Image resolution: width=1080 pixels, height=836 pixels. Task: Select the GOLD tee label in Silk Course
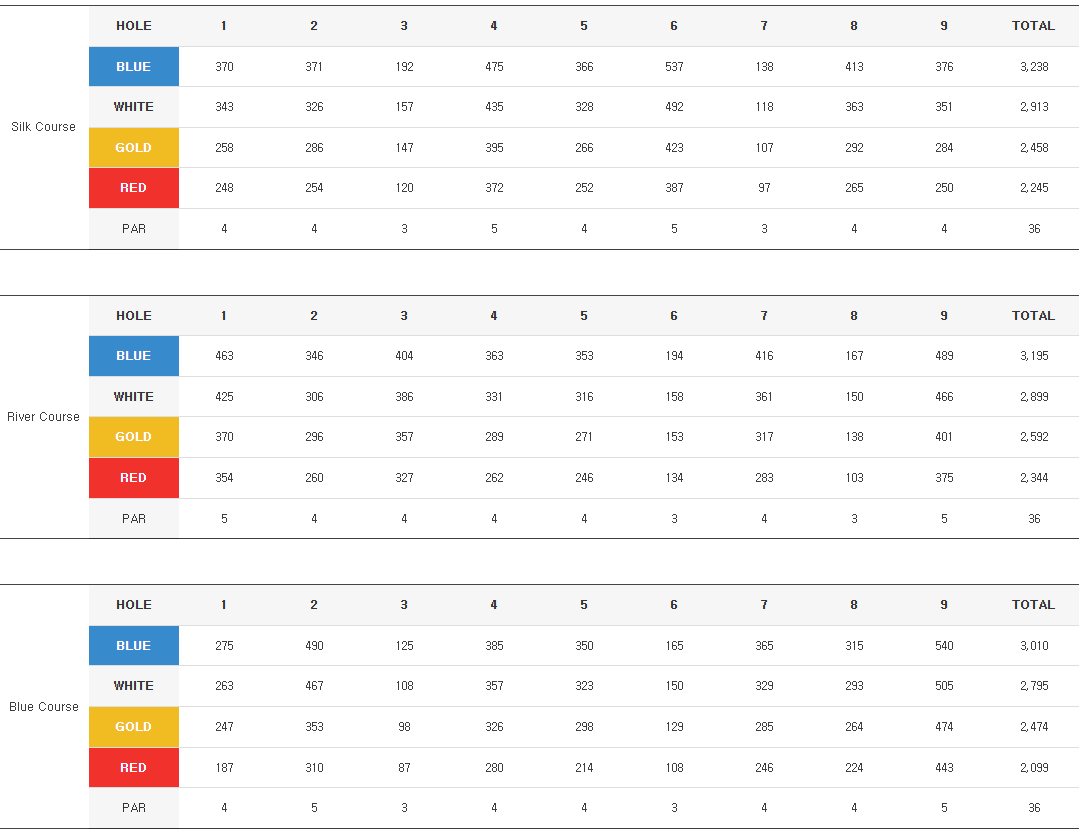pyautogui.click(x=133, y=148)
